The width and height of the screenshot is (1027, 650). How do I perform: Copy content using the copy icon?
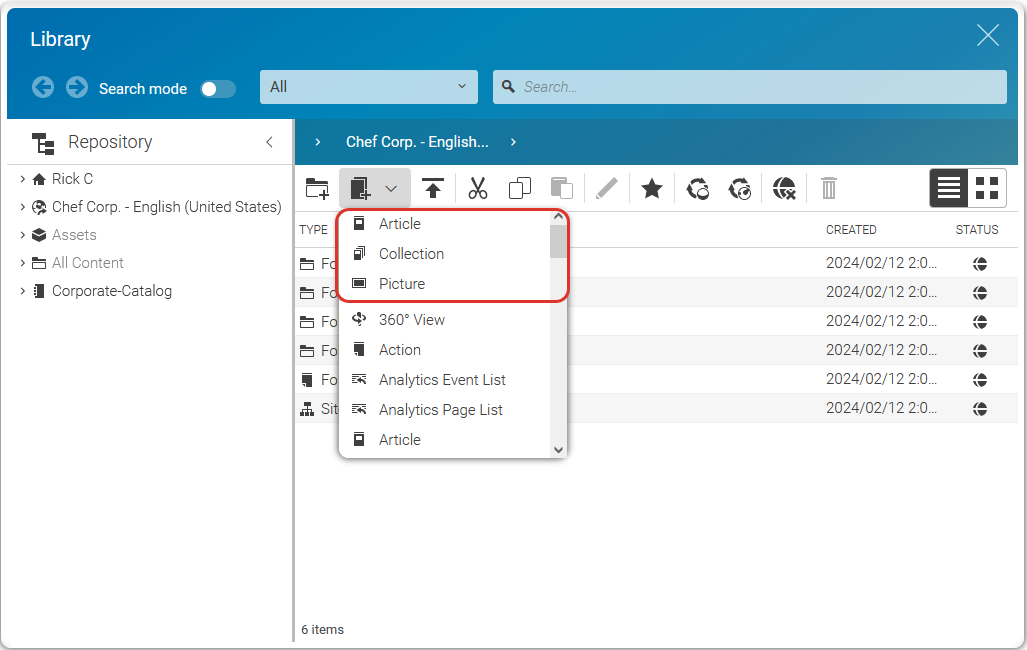coord(519,188)
